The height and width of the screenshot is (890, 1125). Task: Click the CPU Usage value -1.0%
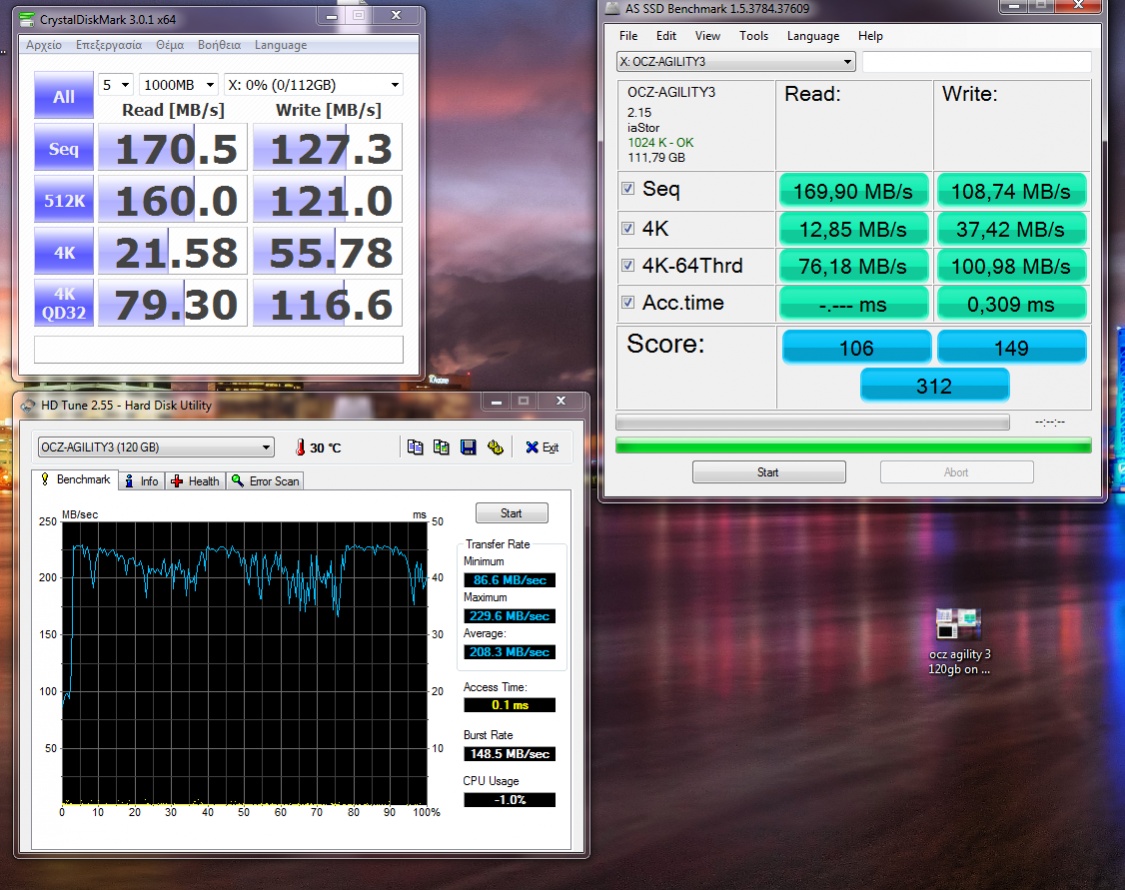click(509, 800)
